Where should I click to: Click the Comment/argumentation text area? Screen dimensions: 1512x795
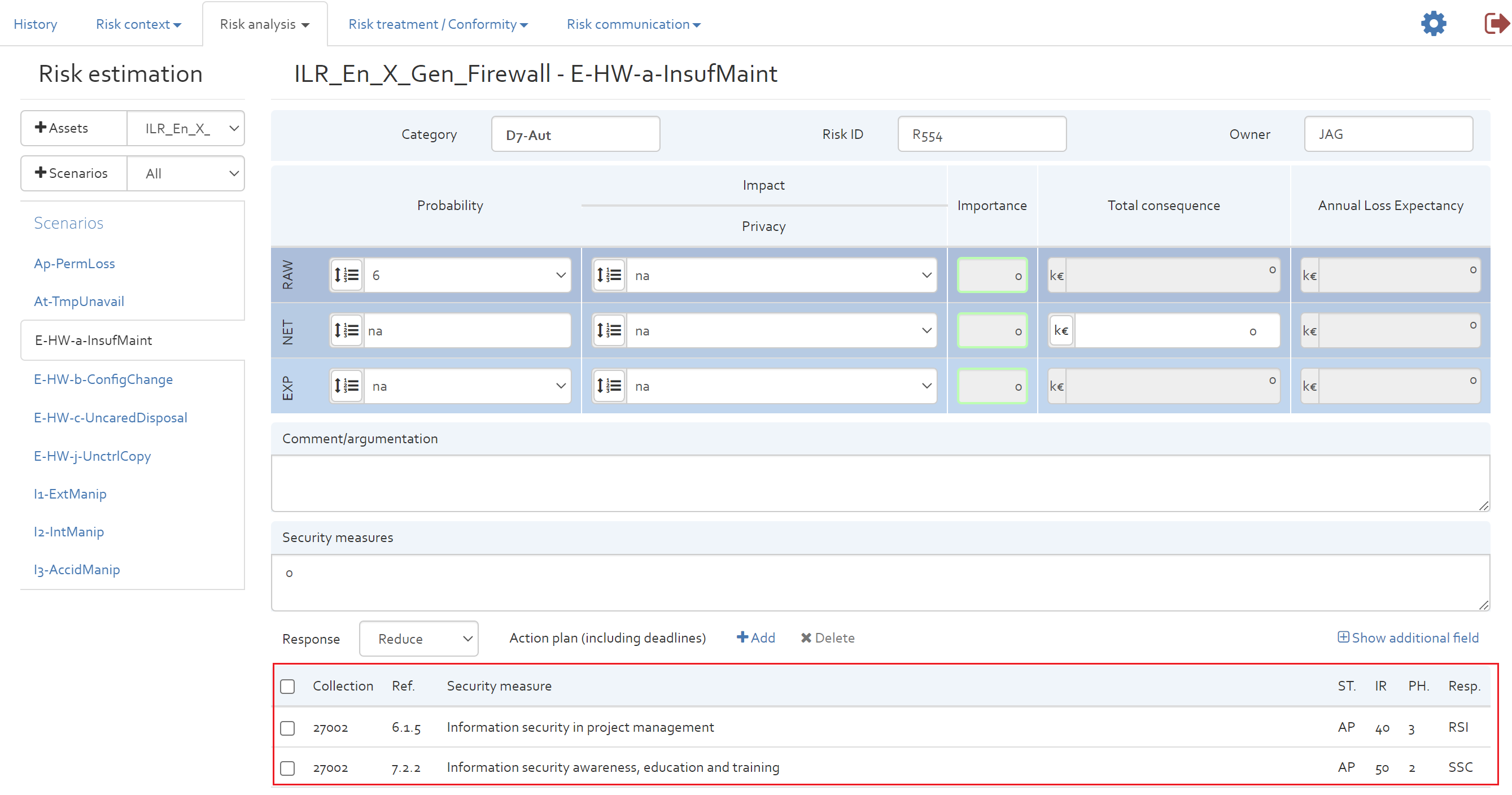tap(880, 483)
